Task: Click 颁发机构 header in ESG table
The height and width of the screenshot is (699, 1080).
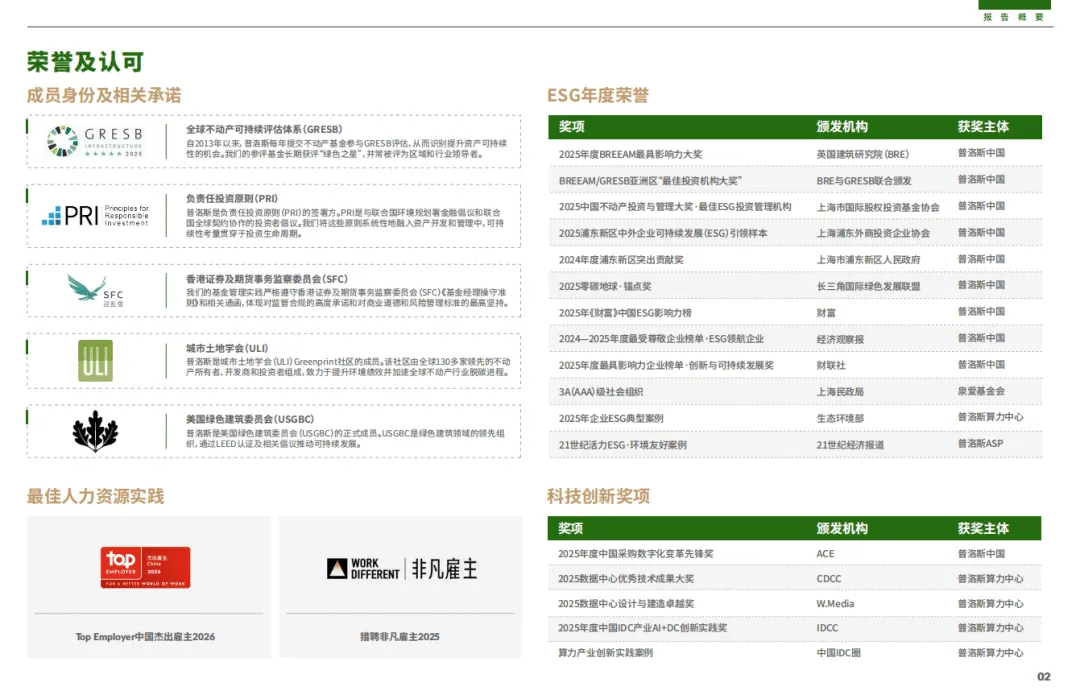Action: [842, 127]
